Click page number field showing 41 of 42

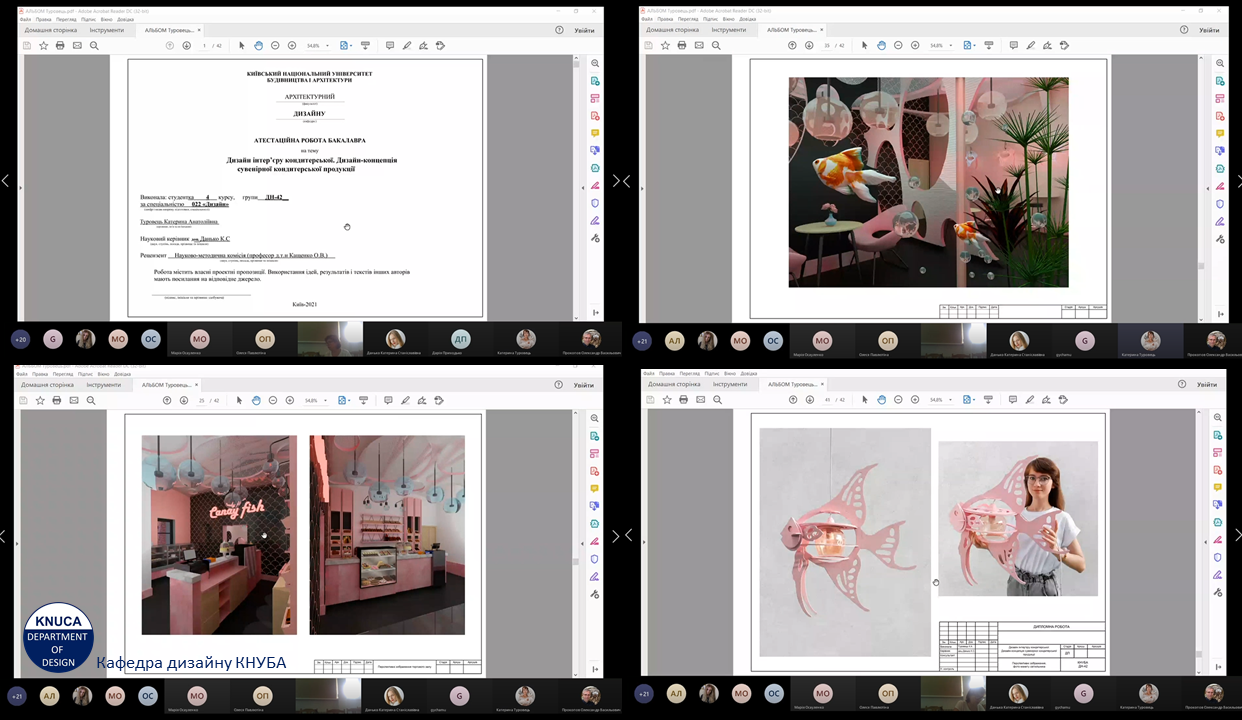point(828,400)
